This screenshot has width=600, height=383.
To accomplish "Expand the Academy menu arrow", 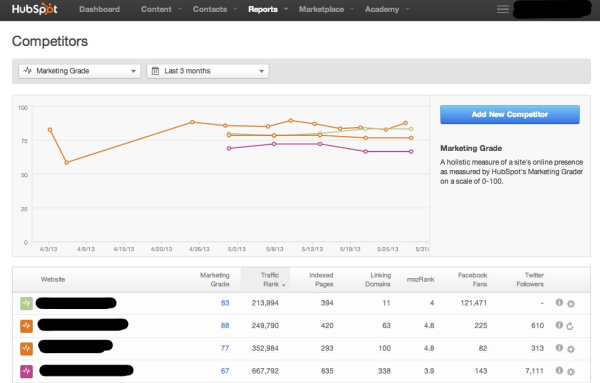I will pyautogui.click(x=407, y=9).
